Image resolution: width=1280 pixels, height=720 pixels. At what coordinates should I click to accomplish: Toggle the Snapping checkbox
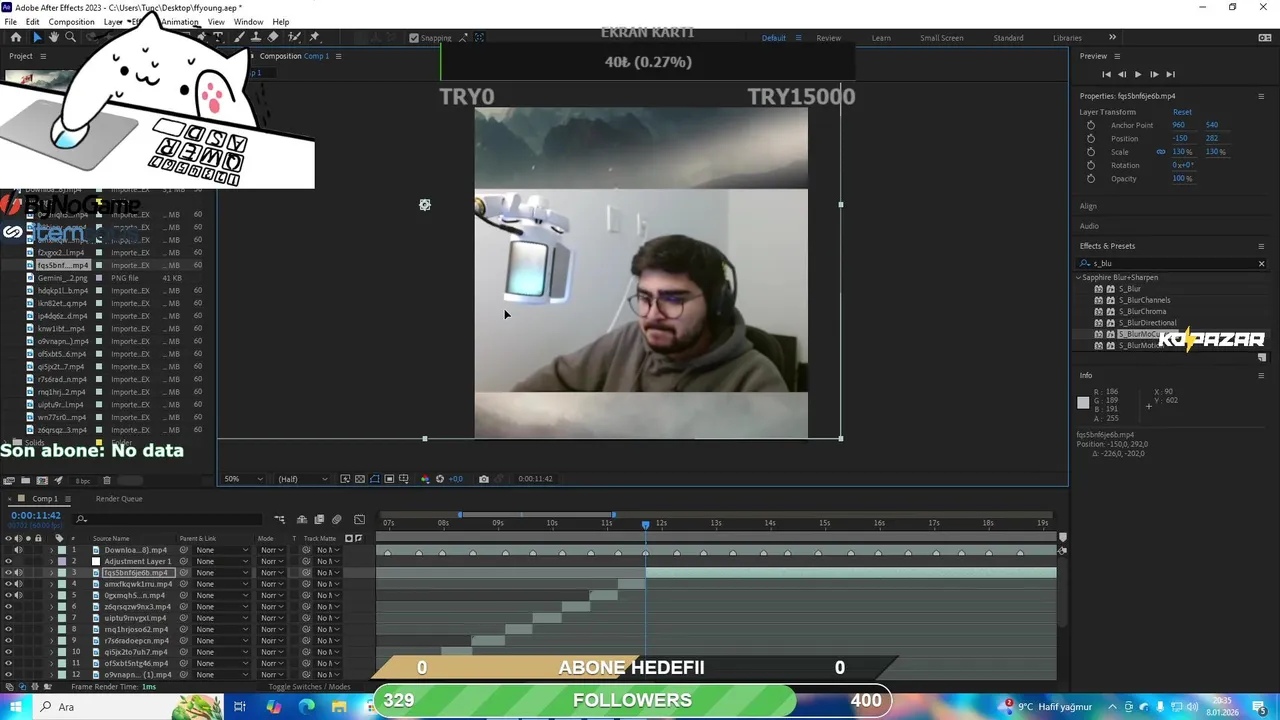coord(414,38)
